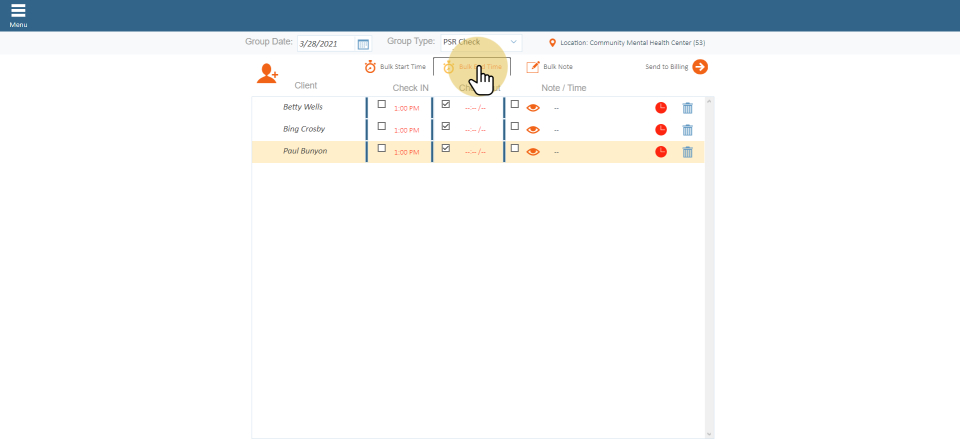Click the red clock icon for Bing Crosby
The width and height of the screenshot is (960, 442).
click(661, 130)
